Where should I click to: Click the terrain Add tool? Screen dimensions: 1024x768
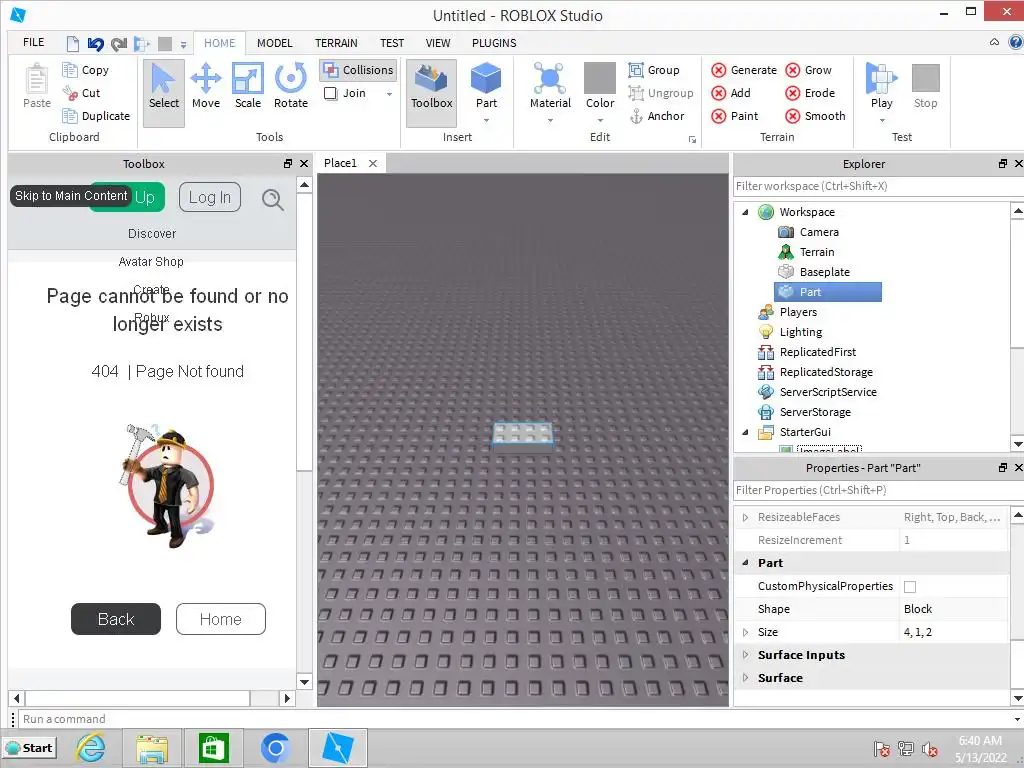click(731, 93)
